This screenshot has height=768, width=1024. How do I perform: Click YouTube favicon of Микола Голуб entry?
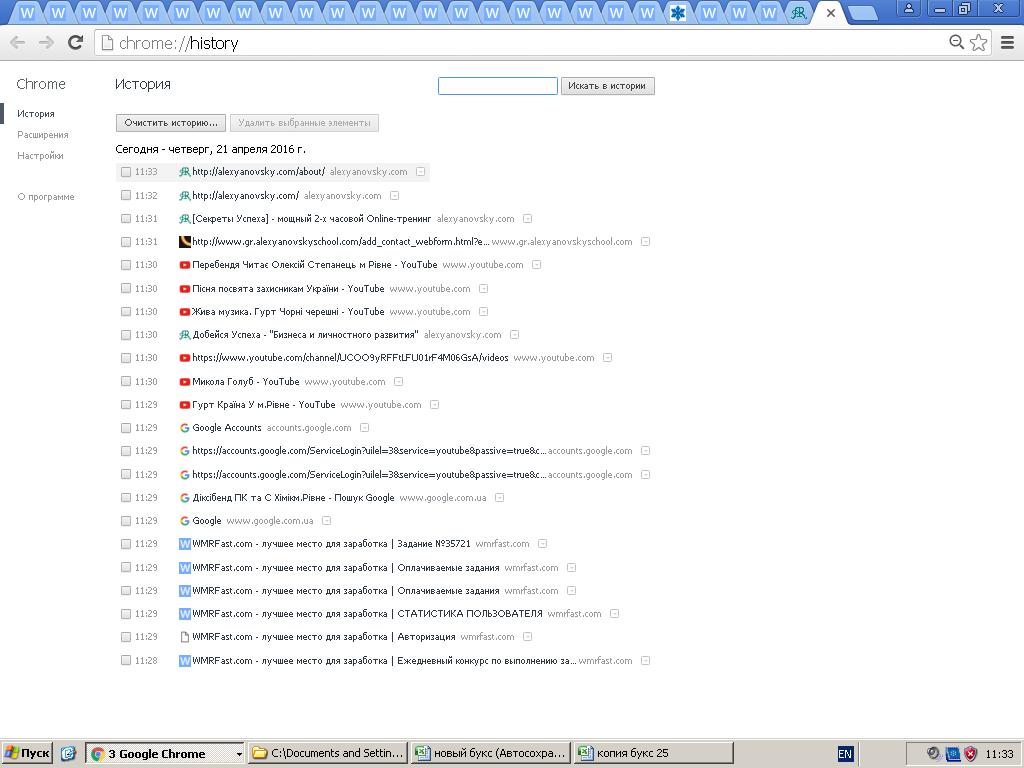(185, 382)
